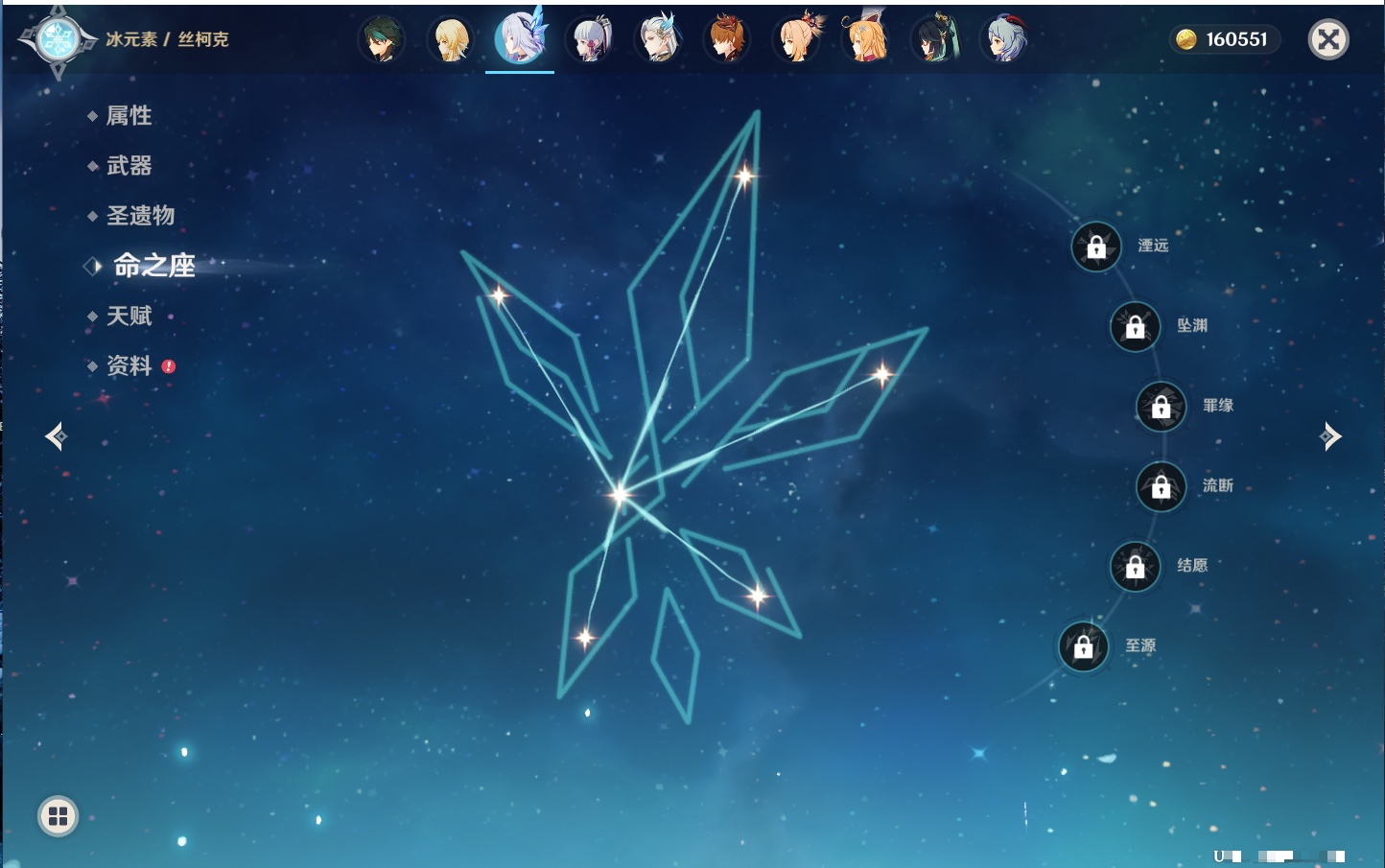Click the locked 湮远 constellation icon

click(1096, 246)
